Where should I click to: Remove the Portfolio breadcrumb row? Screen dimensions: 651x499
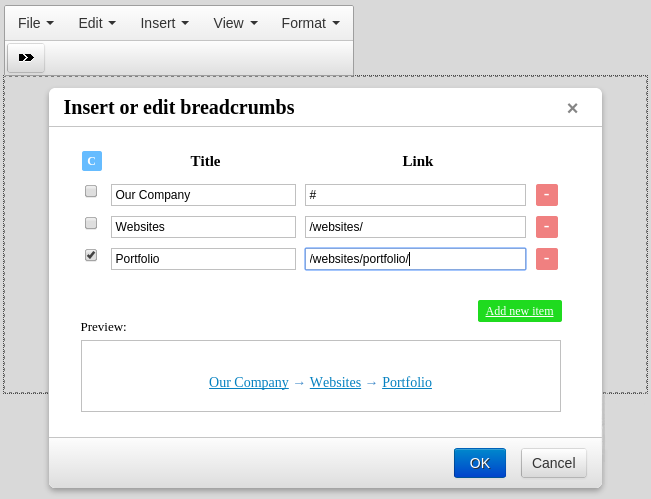click(x=546, y=259)
